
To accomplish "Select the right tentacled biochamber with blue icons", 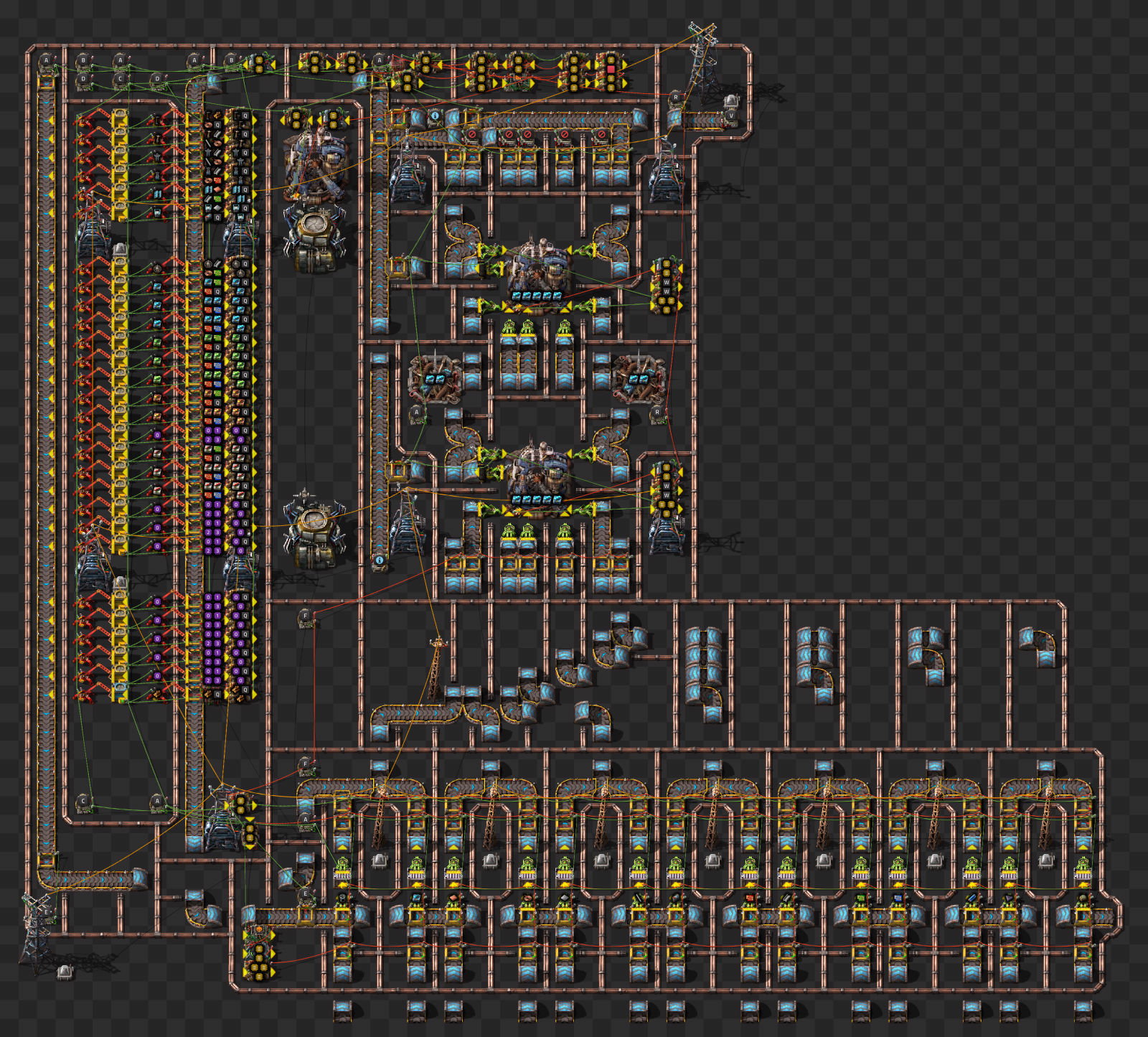I will (x=638, y=377).
